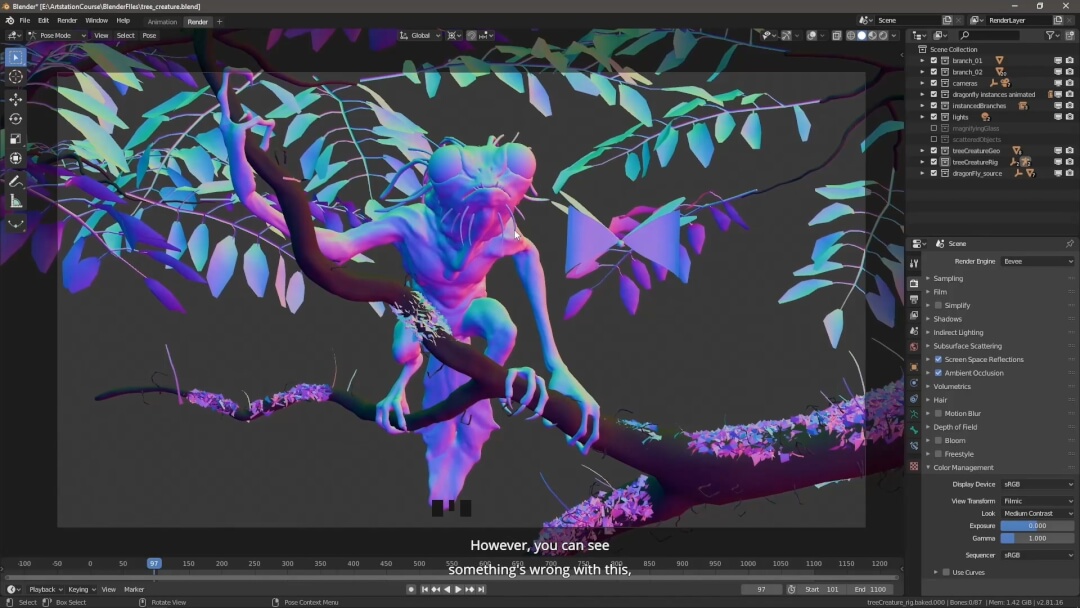Enable the scatteredObjects collection checkbox
1080x608 pixels.
tap(934, 140)
